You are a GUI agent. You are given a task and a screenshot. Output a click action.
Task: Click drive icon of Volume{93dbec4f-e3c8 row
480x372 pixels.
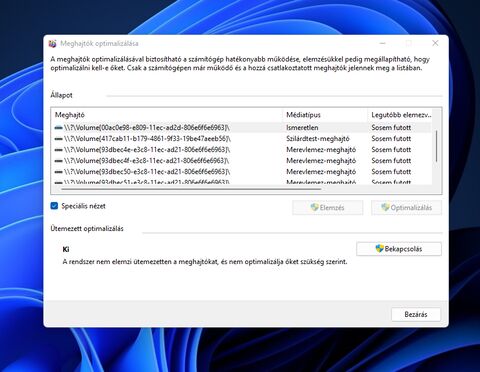pos(59,161)
